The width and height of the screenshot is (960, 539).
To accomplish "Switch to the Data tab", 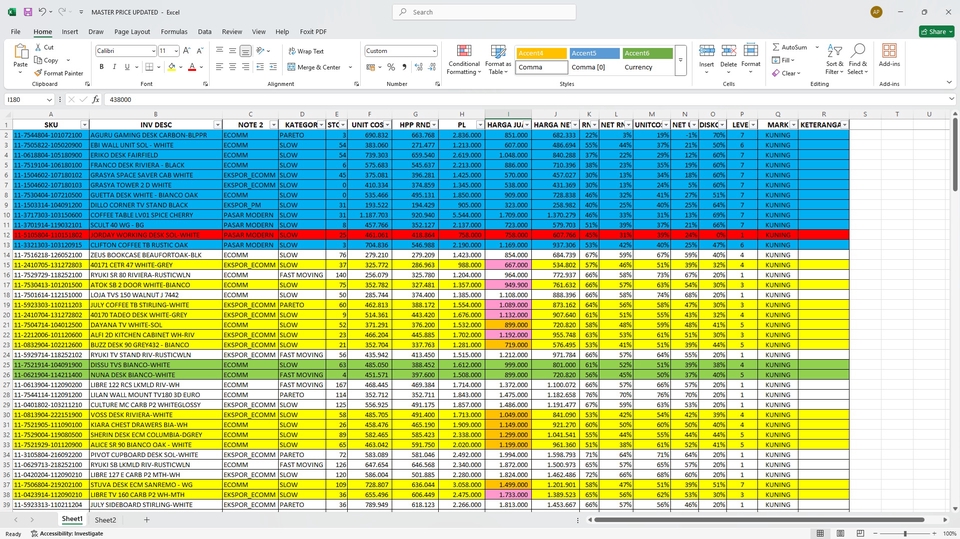I will point(204,31).
